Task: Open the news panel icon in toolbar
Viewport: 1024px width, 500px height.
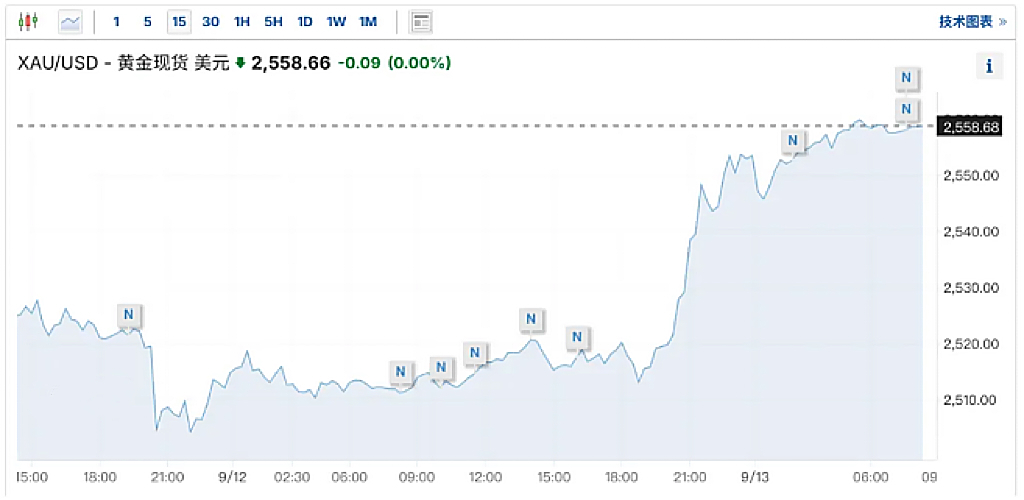Action: (421, 21)
